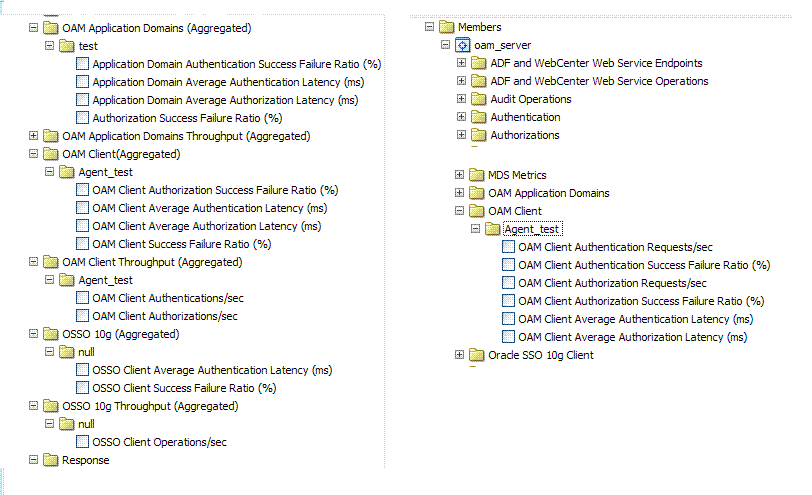Screen dimensions: 812x495
Task: Toggle the Response node expander
Action: [x=34, y=459]
